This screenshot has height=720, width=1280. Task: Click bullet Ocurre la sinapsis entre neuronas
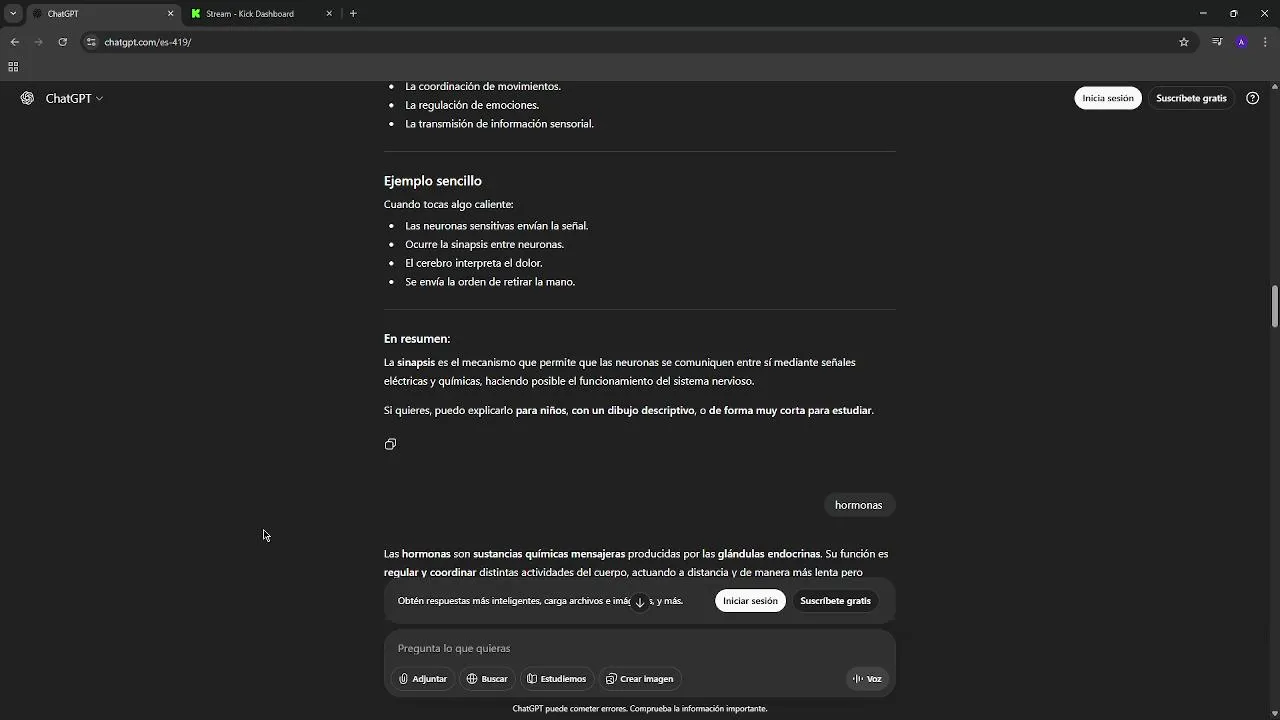(484, 244)
